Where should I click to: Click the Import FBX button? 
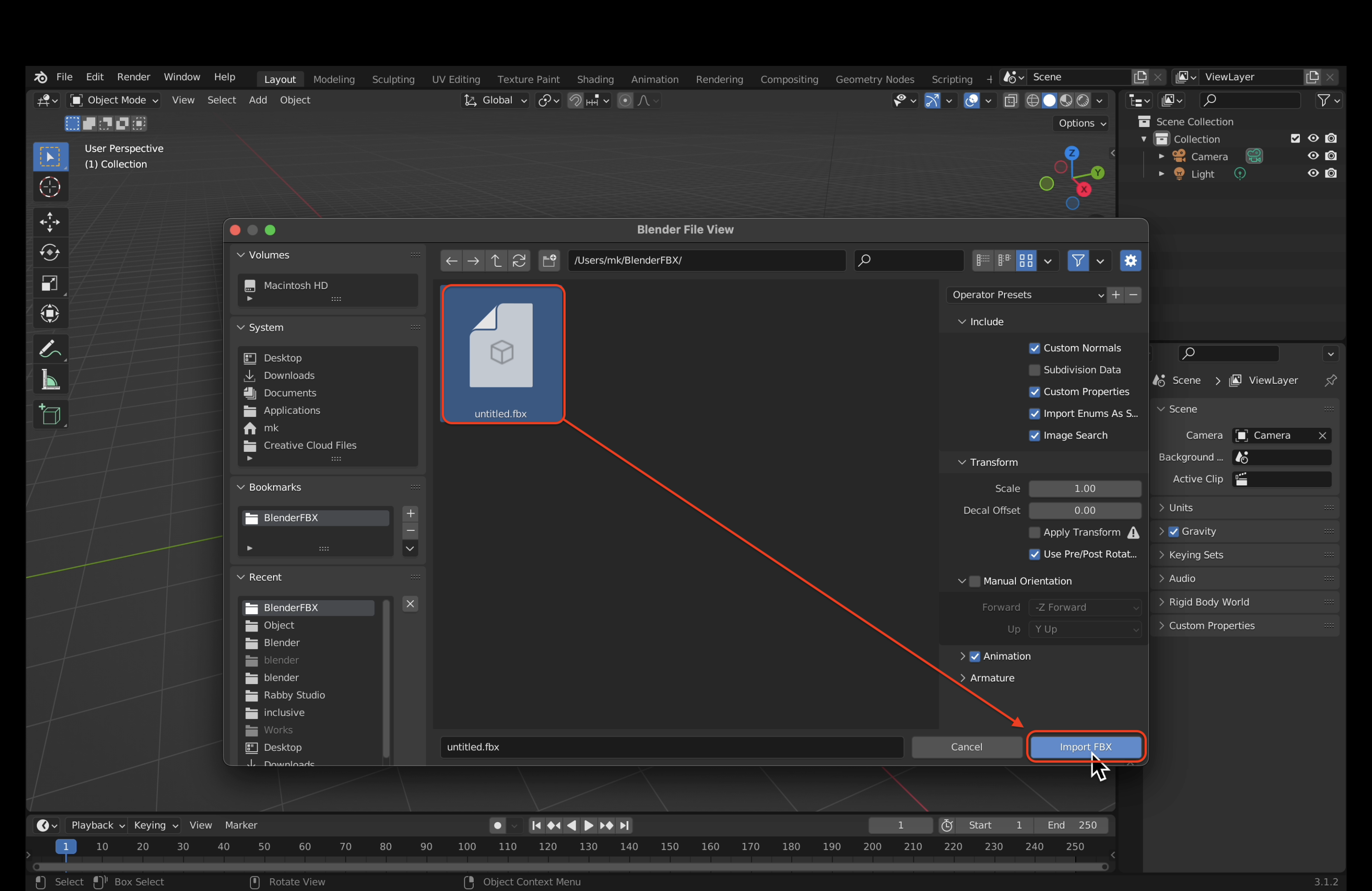[1086, 747]
